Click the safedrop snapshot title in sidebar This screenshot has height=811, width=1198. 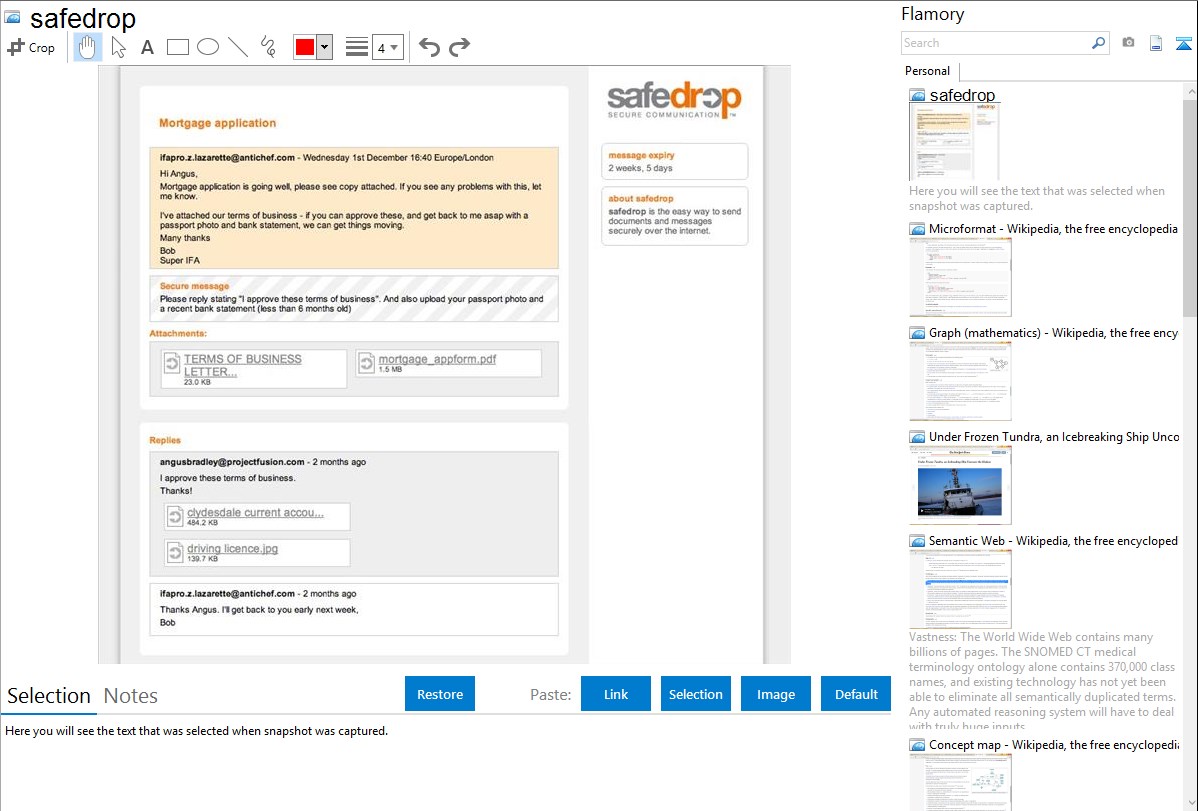pyautogui.click(x=962, y=96)
